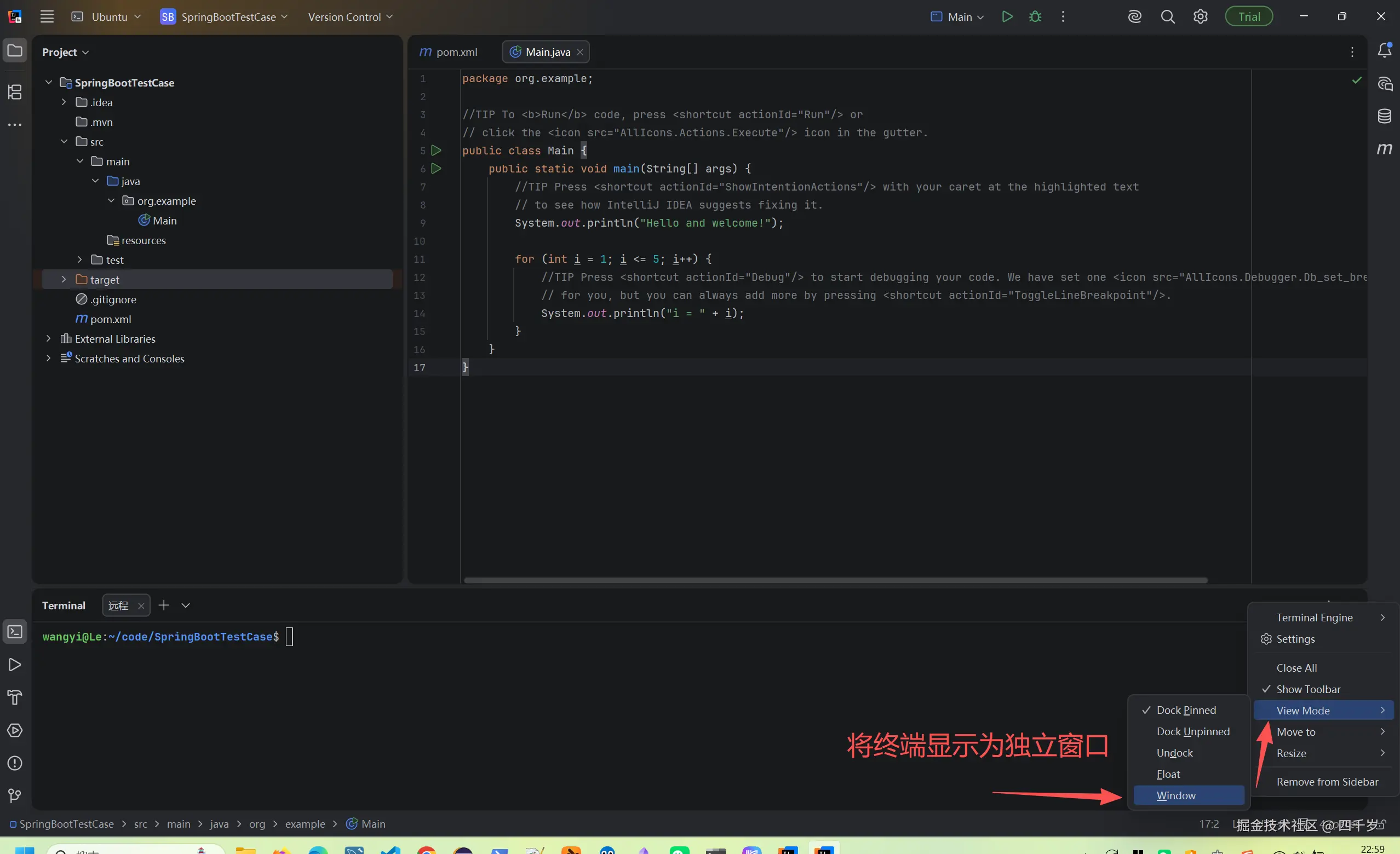Open the Maven tool window

click(1384, 149)
